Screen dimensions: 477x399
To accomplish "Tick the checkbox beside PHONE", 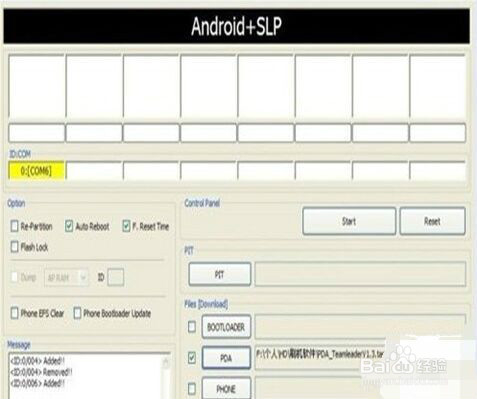I will click(x=192, y=389).
